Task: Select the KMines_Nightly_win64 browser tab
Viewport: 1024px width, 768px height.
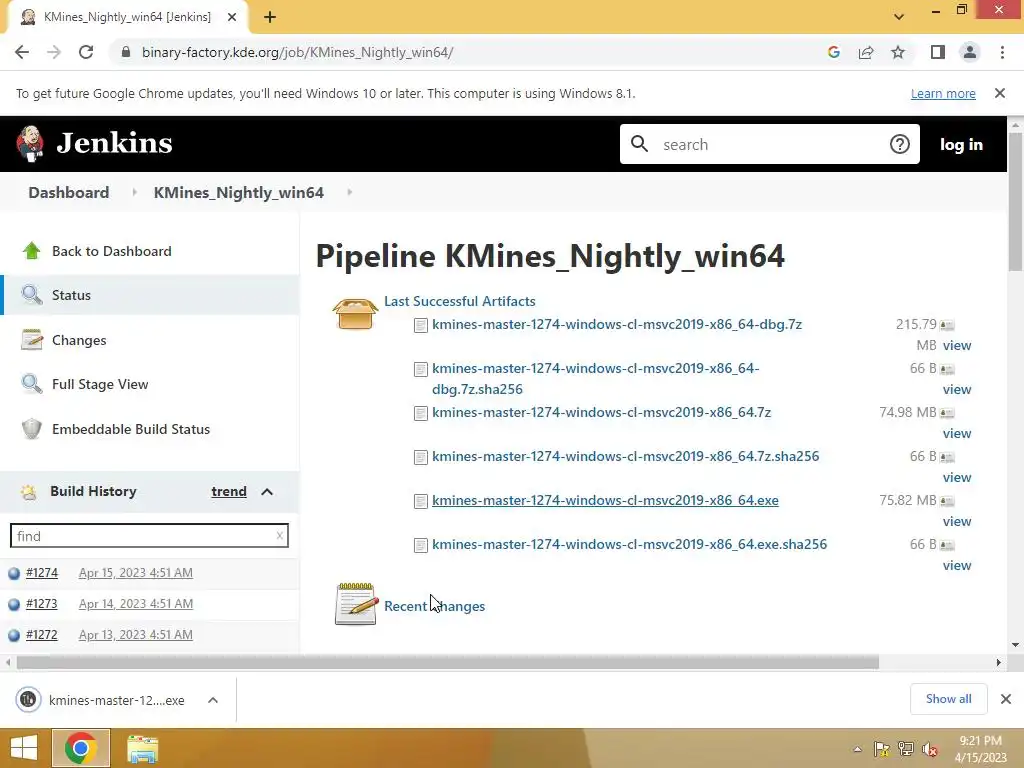Action: pos(127,17)
